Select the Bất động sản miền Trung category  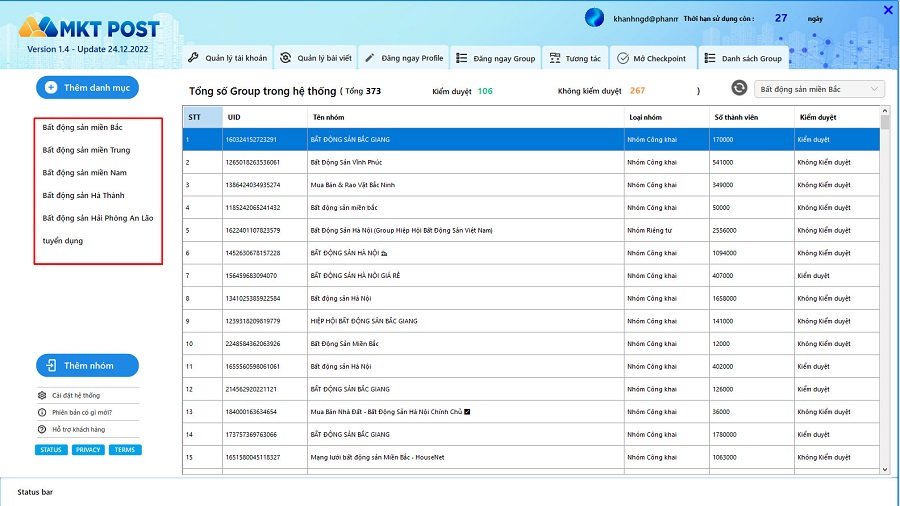click(86, 150)
